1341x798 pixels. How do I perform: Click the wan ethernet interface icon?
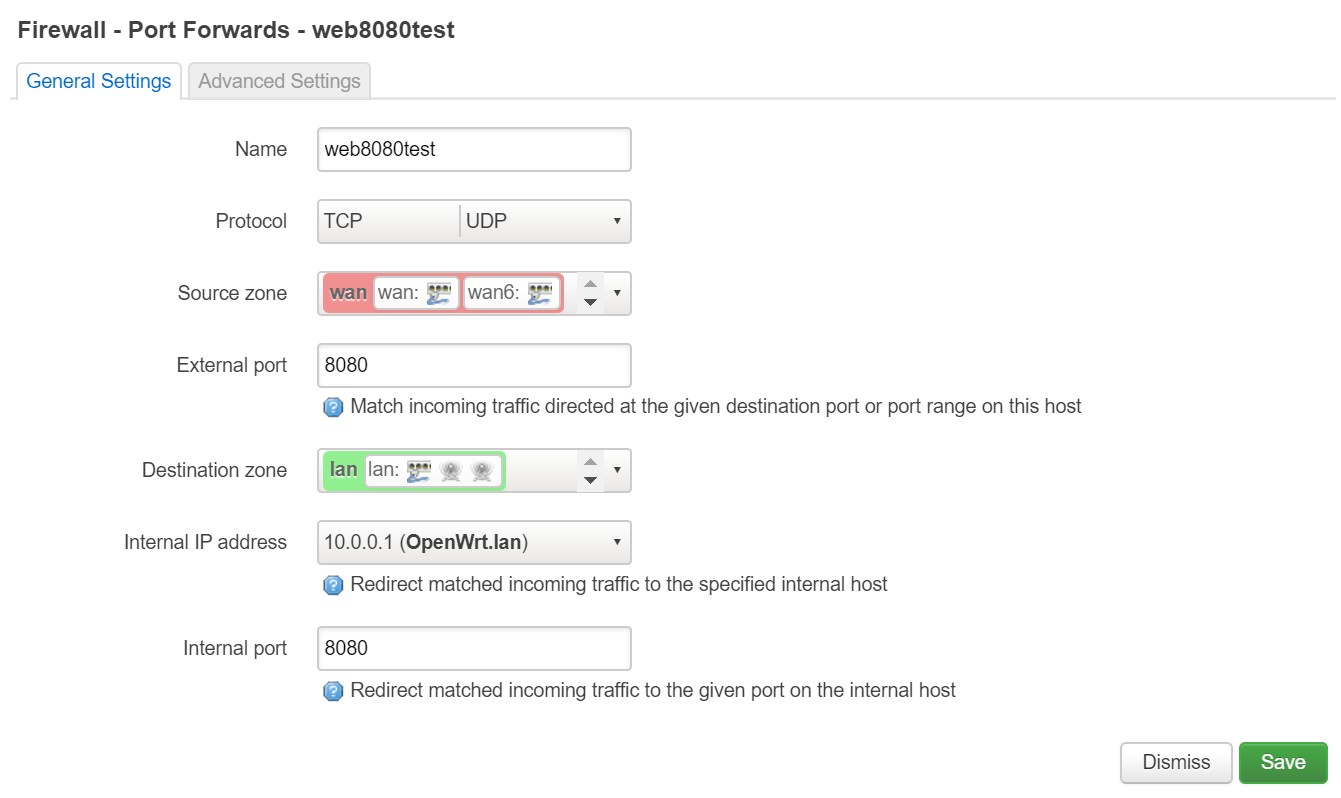[440, 293]
